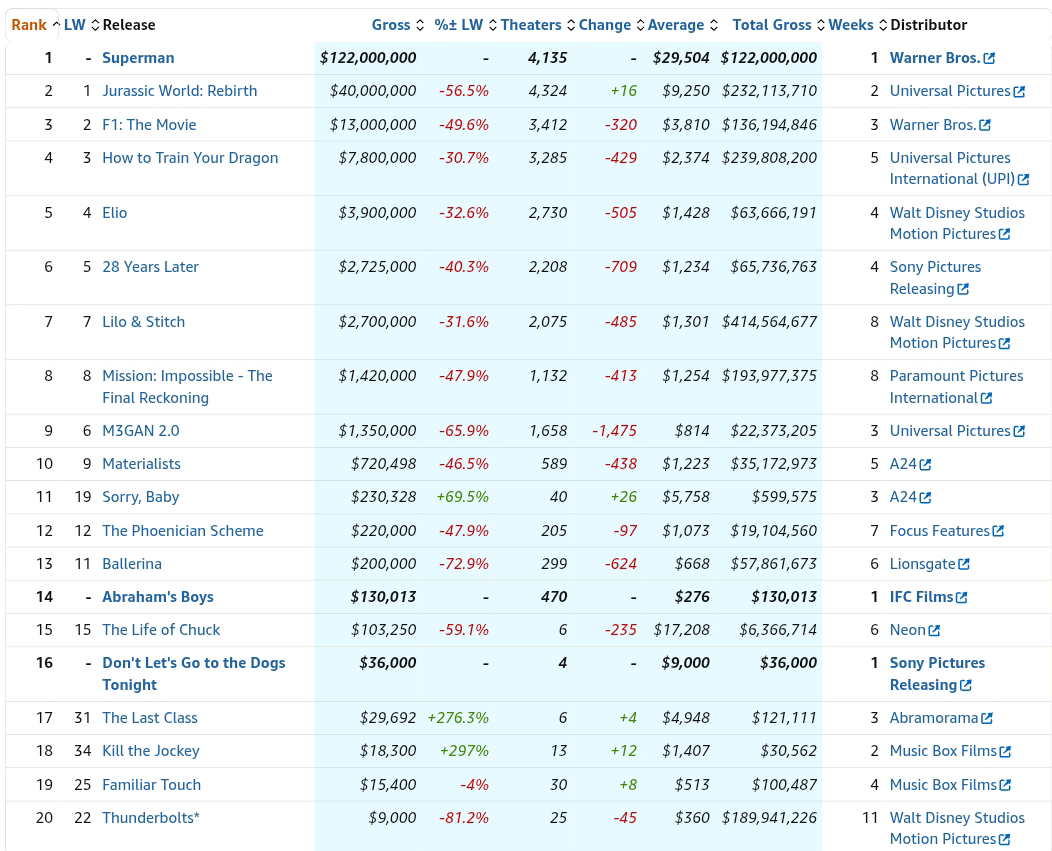Click external icon for Thunderbolts* Walt Disney distributor
This screenshot has height=851, width=1052.
point(1004,840)
